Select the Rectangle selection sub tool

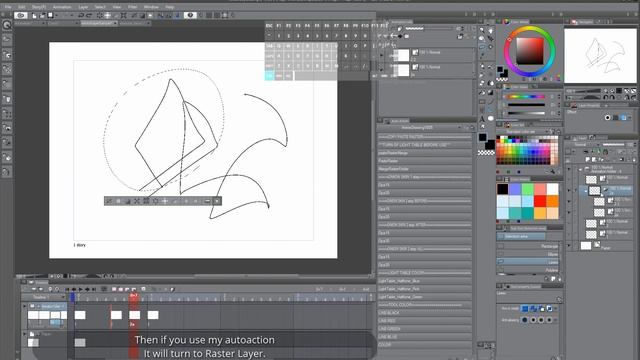pyautogui.click(x=528, y=246)
